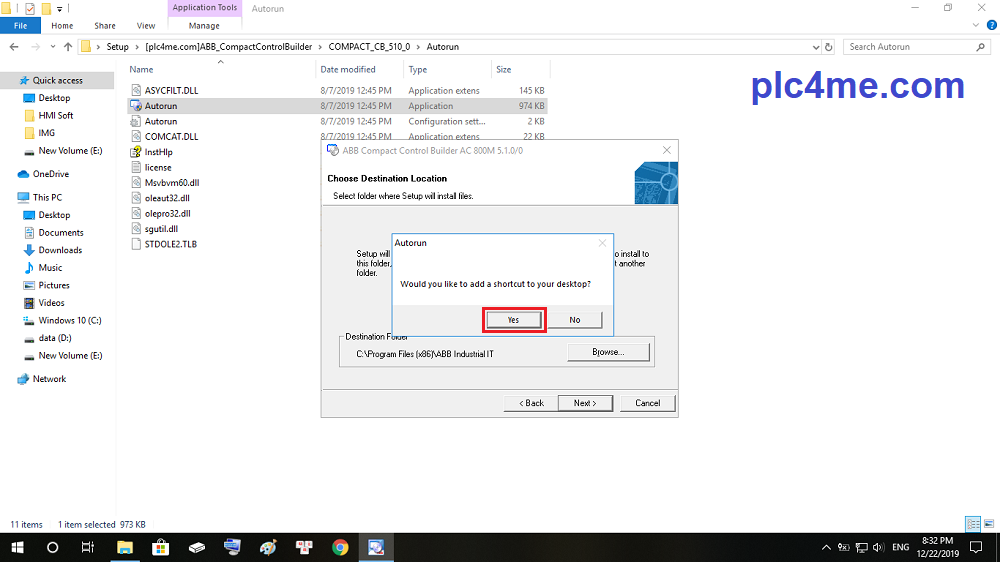Screen dimensions: 1000x562
Task: Open Network in navigation pane
Action: tap(50, 379)
